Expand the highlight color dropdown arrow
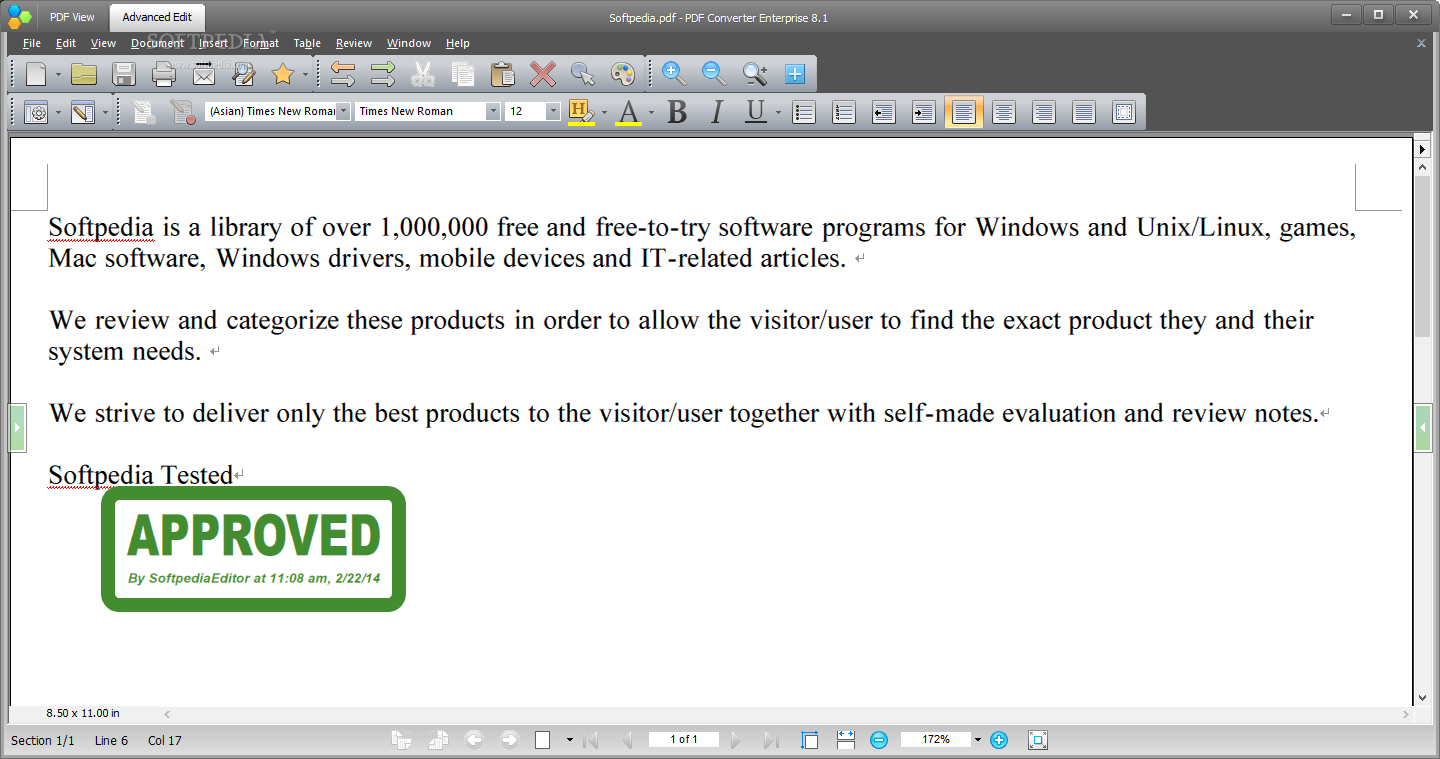Image resolution: width=1440 pixels, height=759 pixels. [604, 112]
